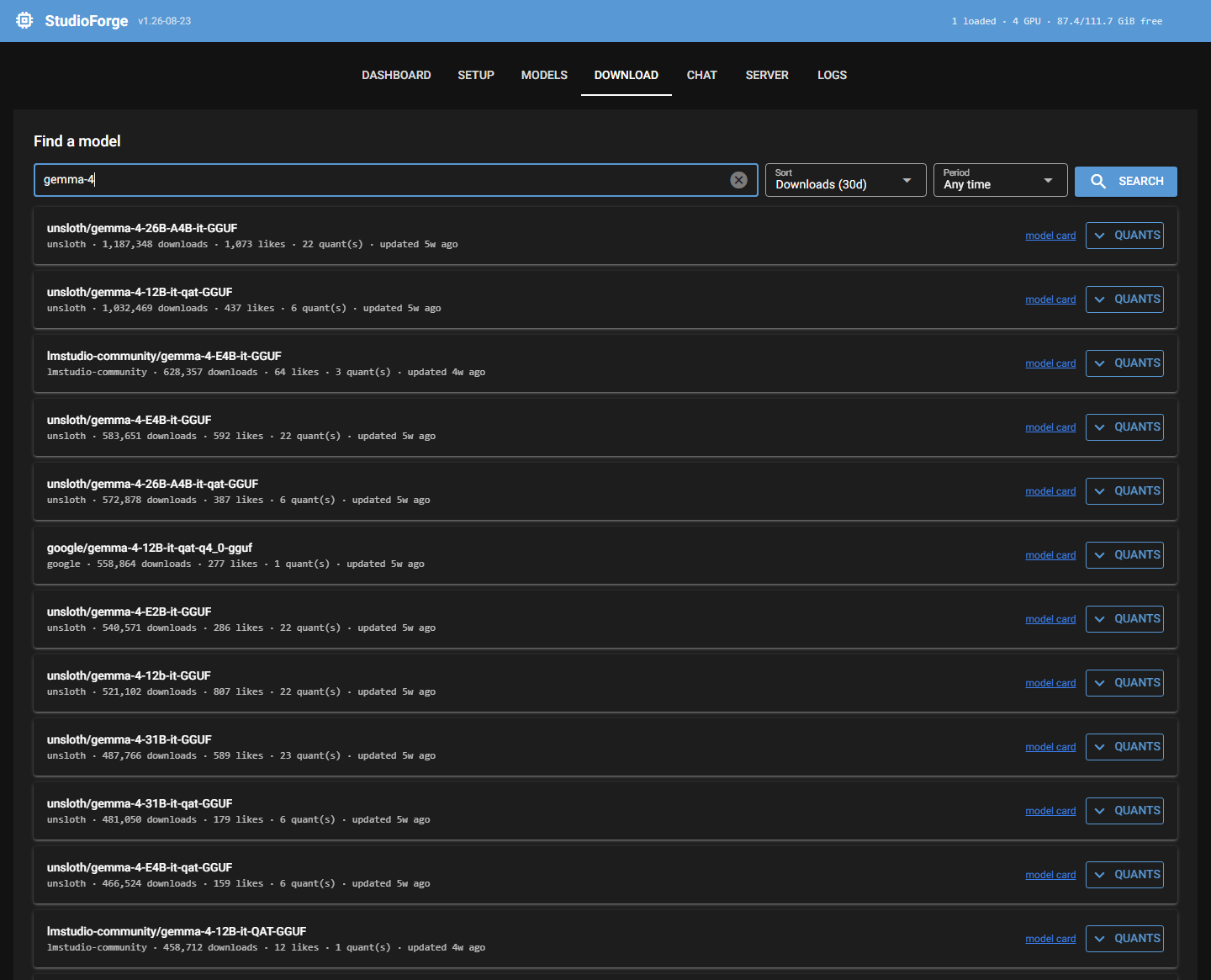Expand quants for unsloth/gemma-4-31B-it-qat-GGUF

[x=1124, y=811]
